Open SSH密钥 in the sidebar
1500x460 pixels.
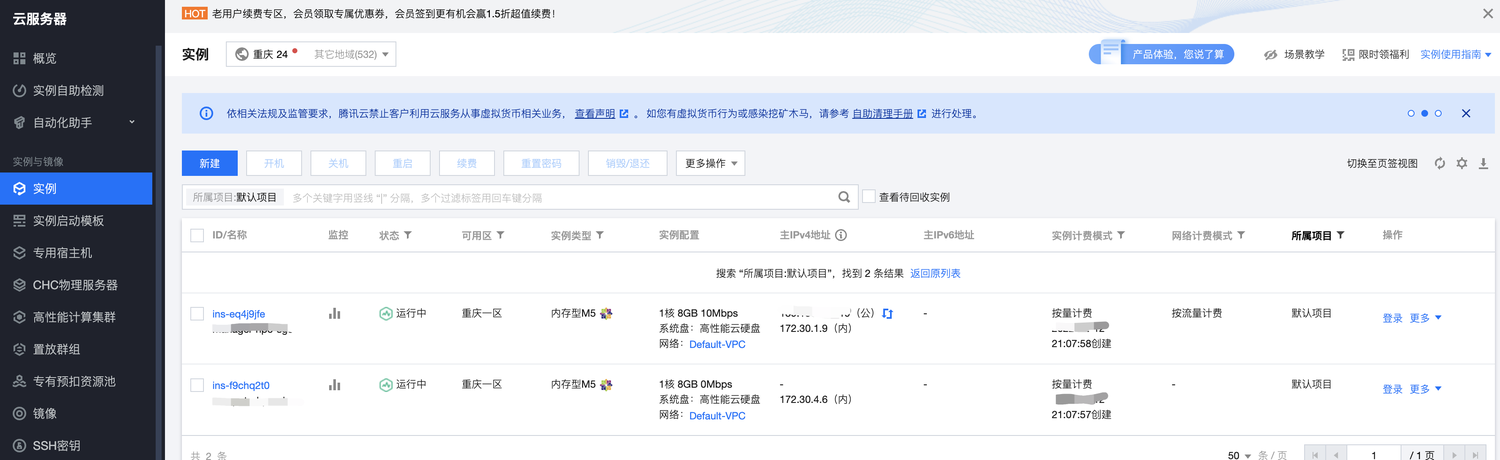point(76,445)
